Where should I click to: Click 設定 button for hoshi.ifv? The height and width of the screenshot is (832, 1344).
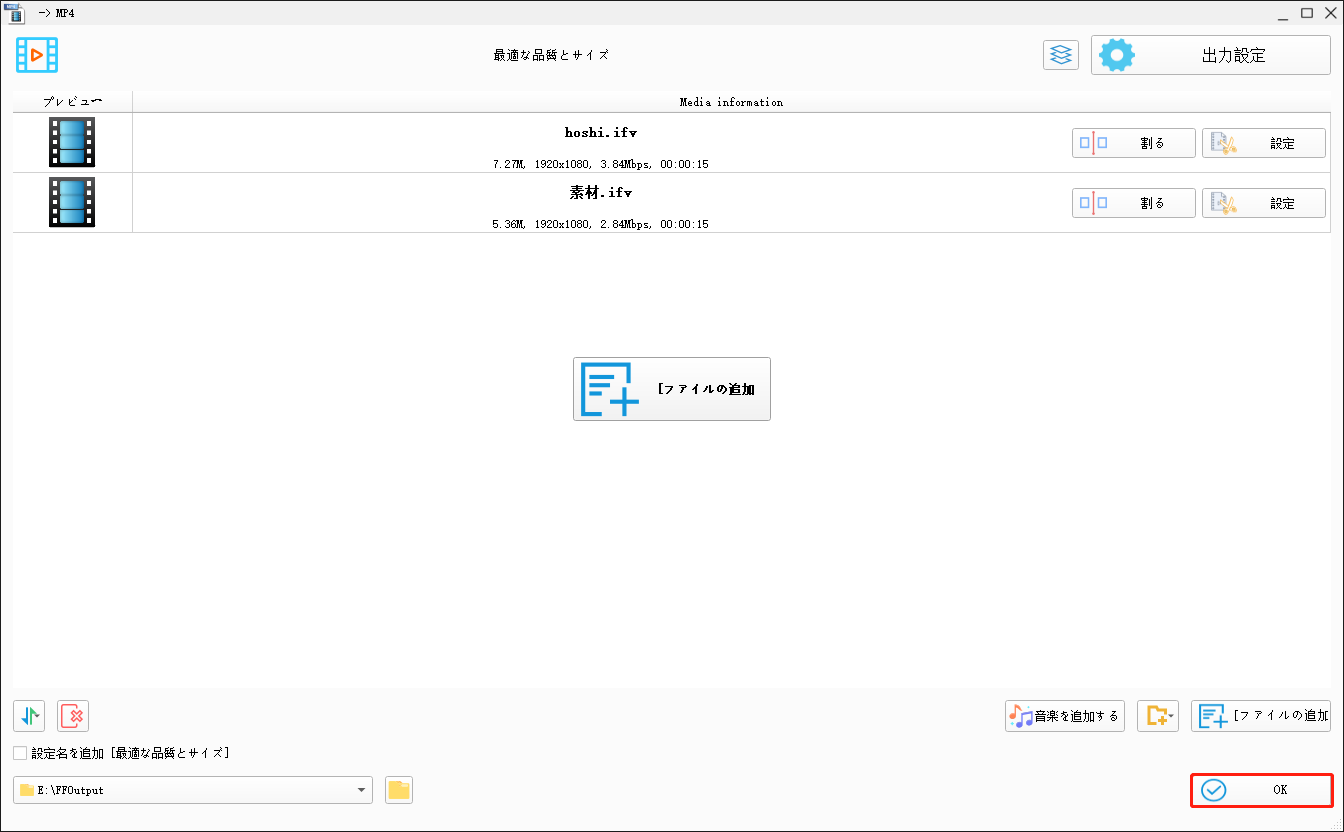coord(1264,143)
